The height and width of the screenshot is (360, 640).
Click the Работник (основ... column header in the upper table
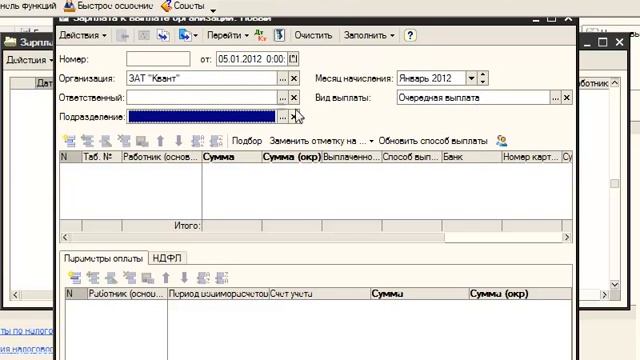(162, 157)
